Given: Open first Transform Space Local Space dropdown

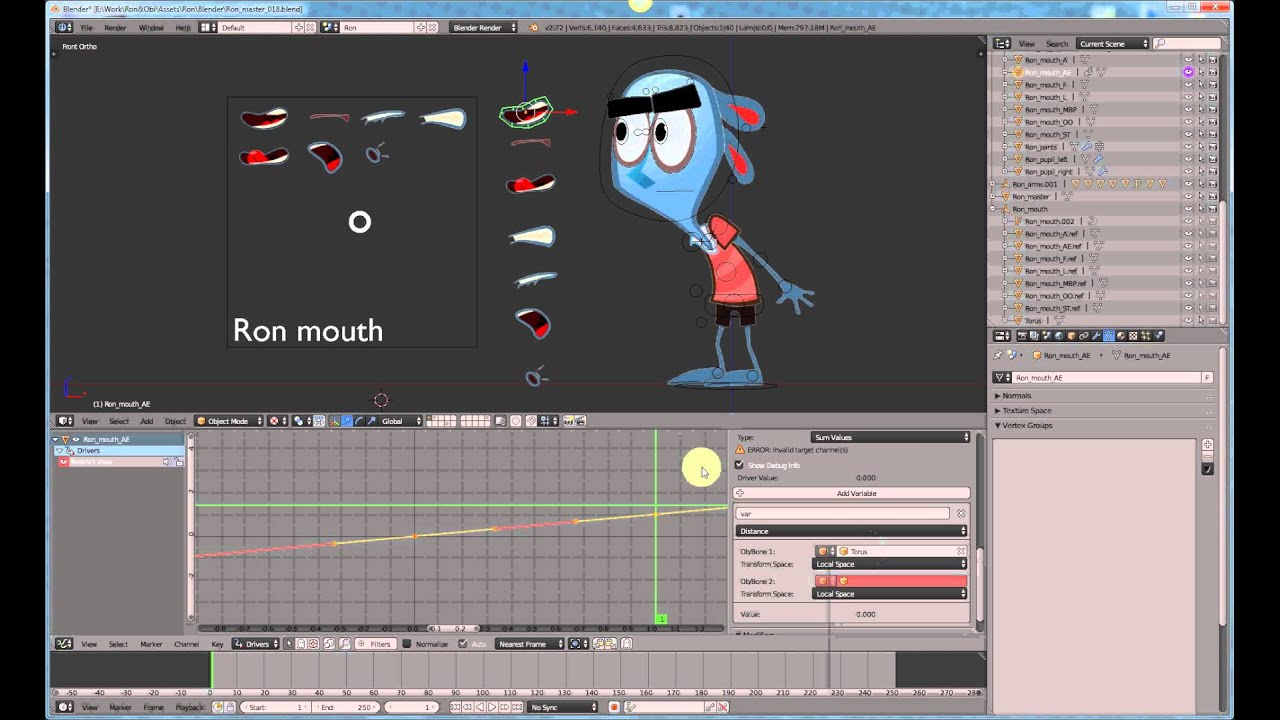Looking at the screenshot, I should pyautogui.click(x=889, y=564).
